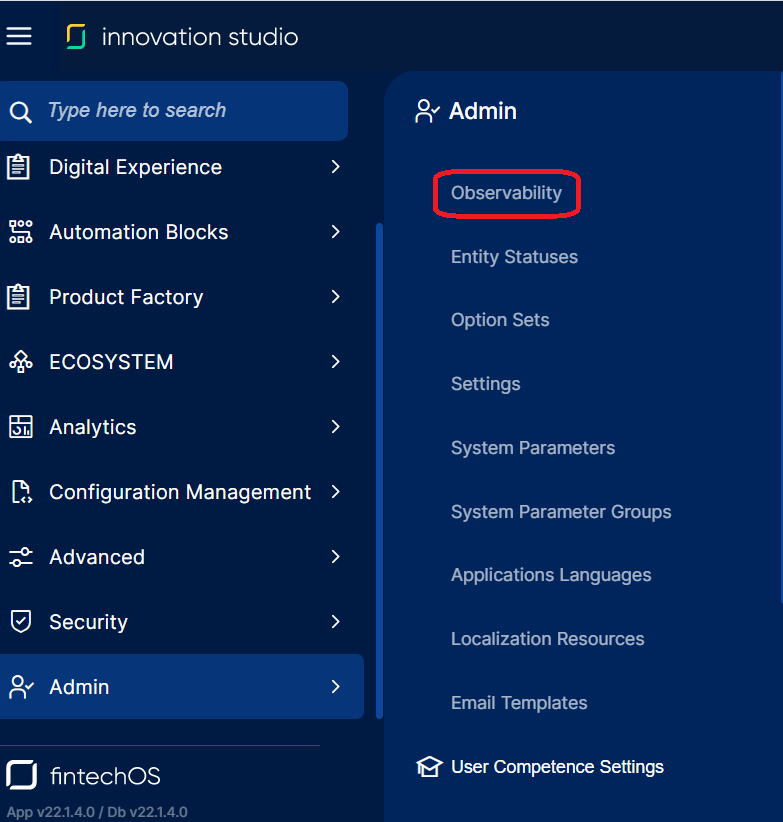Click the Analytics chart icon
This screenshot has width=783, height=822.
pos(20,427)
